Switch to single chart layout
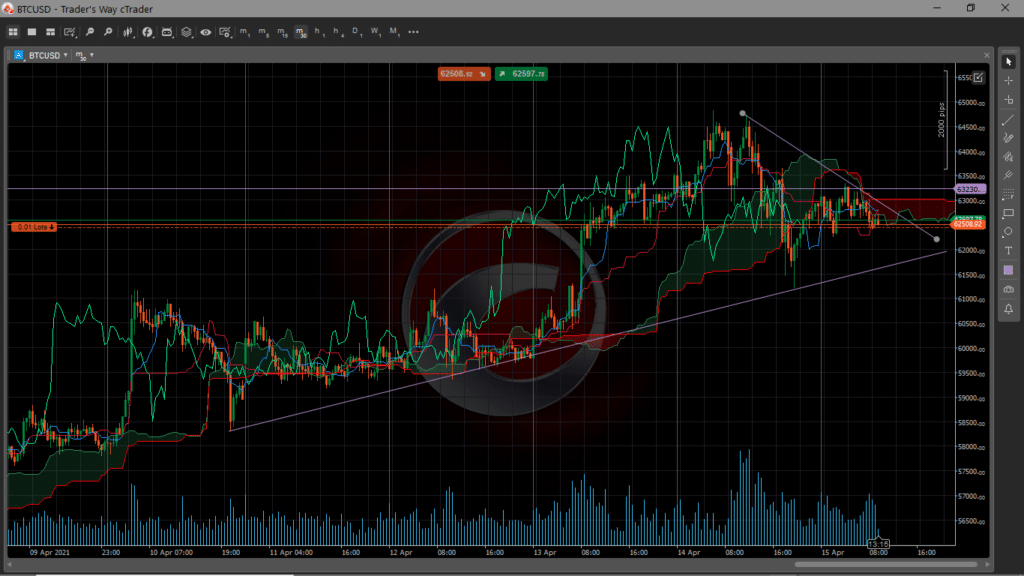This screenshot has height=576, width=1024. click(x=31, y=32)
